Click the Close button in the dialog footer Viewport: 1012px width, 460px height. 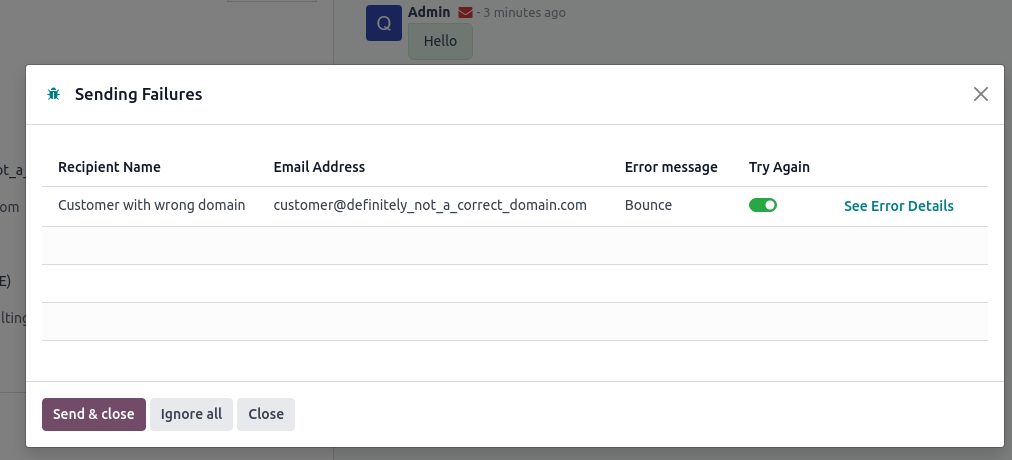tap(266, 414)
